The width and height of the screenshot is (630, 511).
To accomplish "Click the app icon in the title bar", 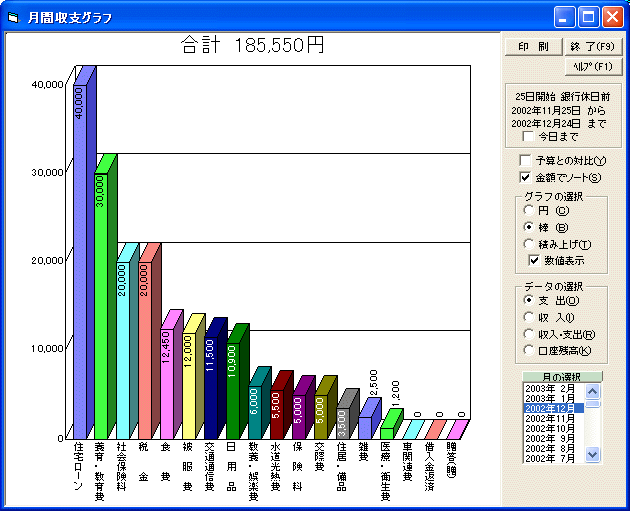I will coord(13,17).
